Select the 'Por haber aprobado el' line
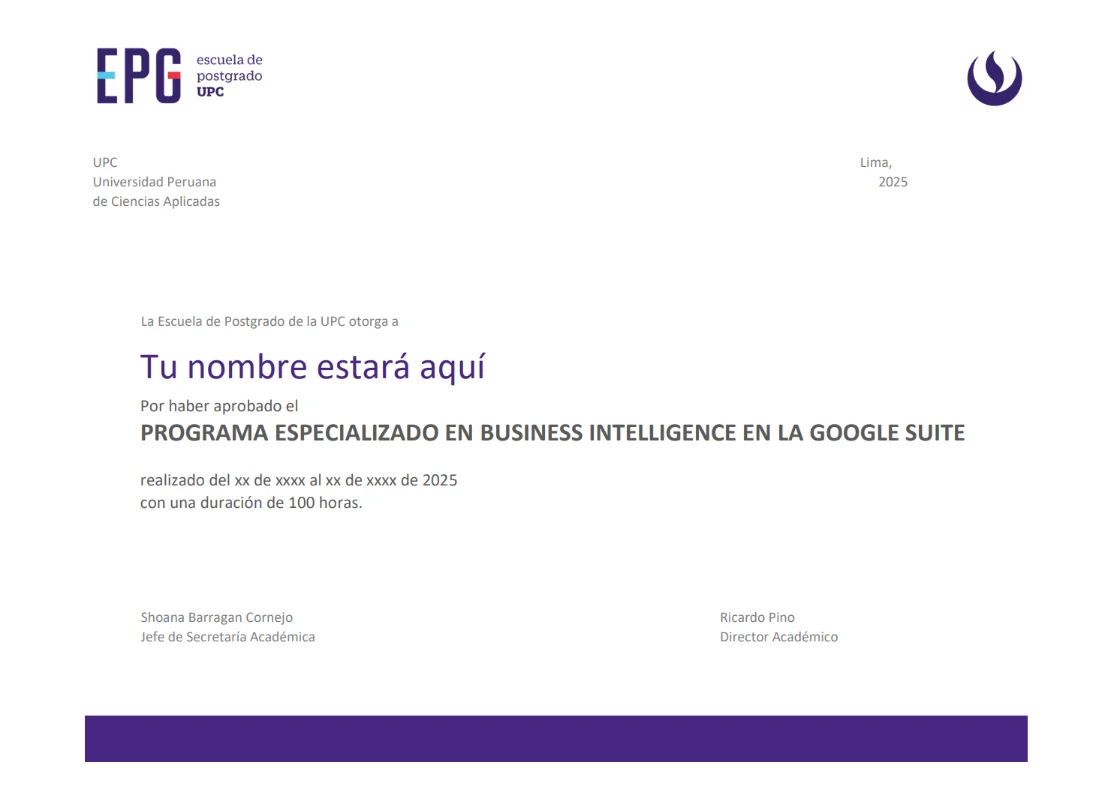The height and width of the screenshot is (787, 1120). 219,406
